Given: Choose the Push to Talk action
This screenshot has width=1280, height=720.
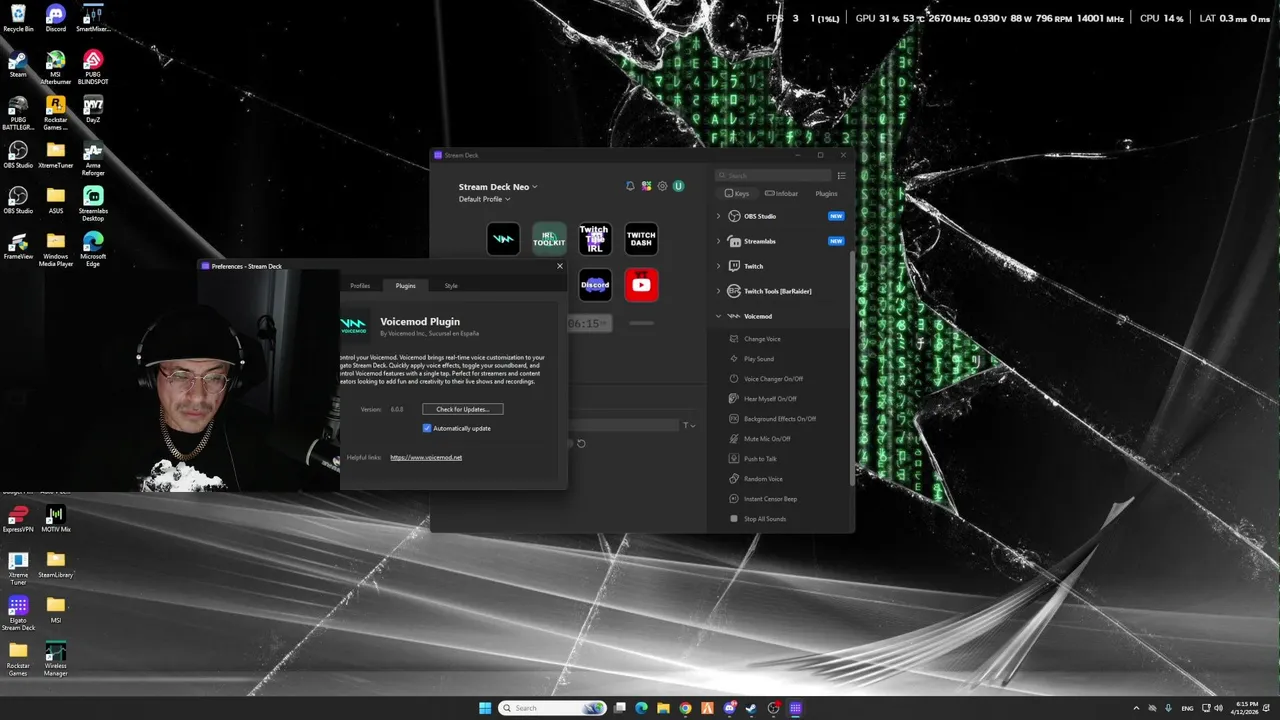Looking at the screenshot, I should point(760,459).
